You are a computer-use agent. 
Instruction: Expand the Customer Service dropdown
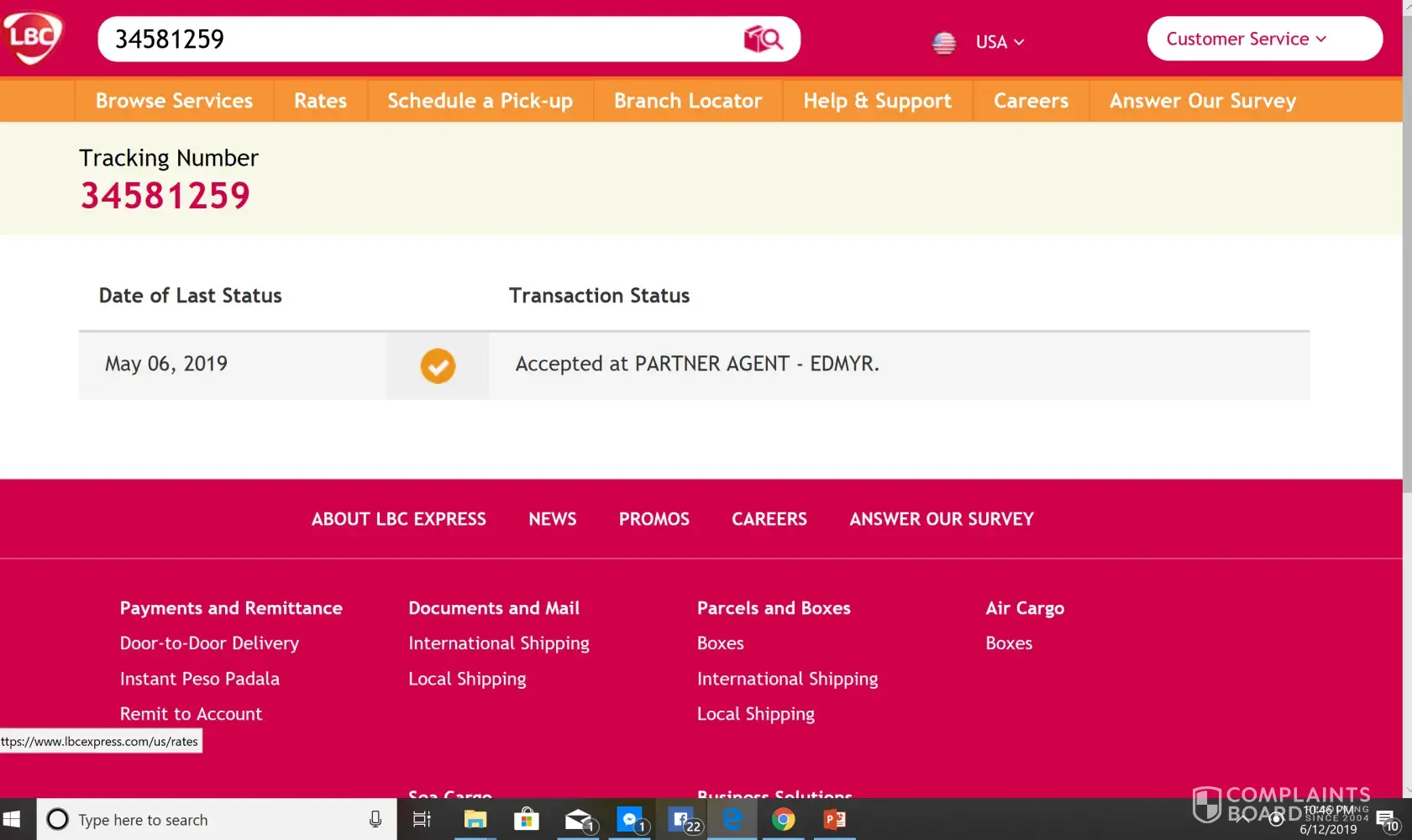coord(1265,39)
